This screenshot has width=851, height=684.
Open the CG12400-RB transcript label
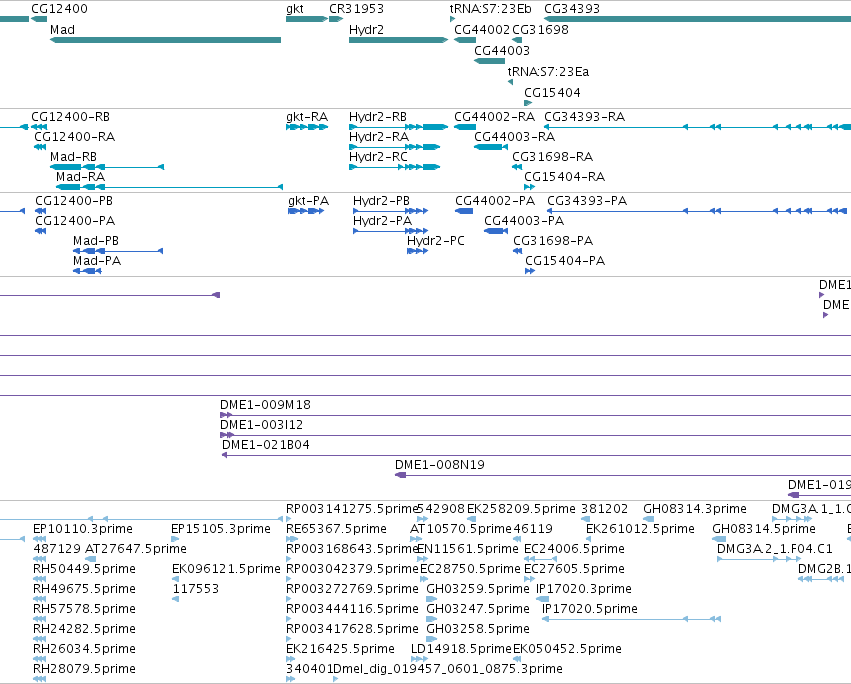70,117
